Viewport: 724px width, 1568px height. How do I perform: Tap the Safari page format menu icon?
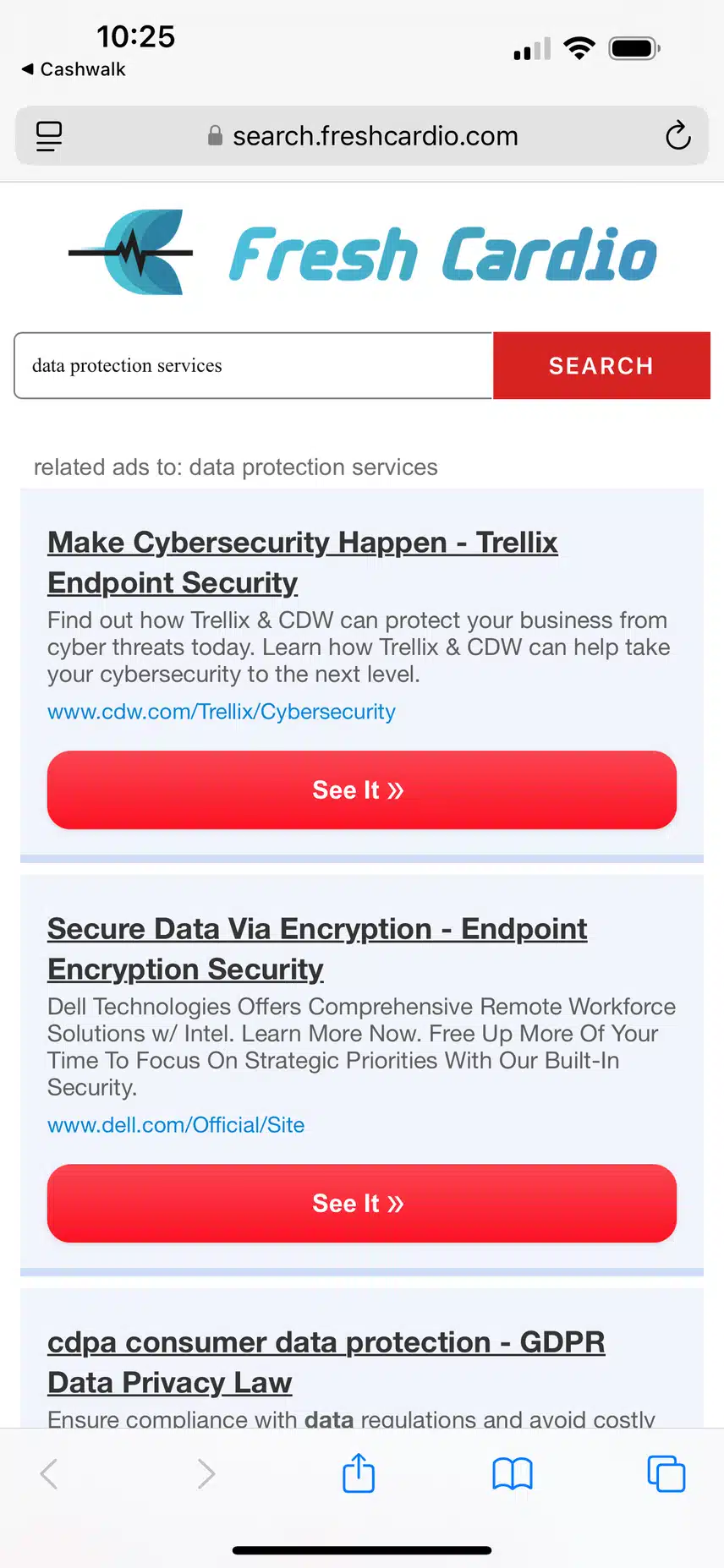coord(49,136)
